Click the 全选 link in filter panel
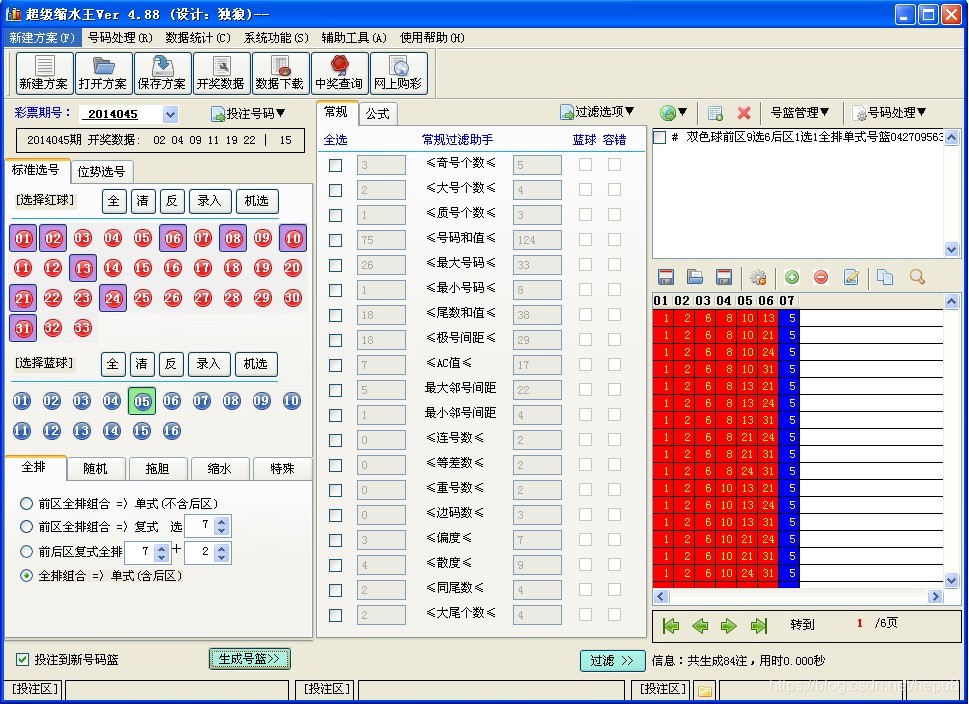Viewport: 969px width, 704px height. point(336,140)
